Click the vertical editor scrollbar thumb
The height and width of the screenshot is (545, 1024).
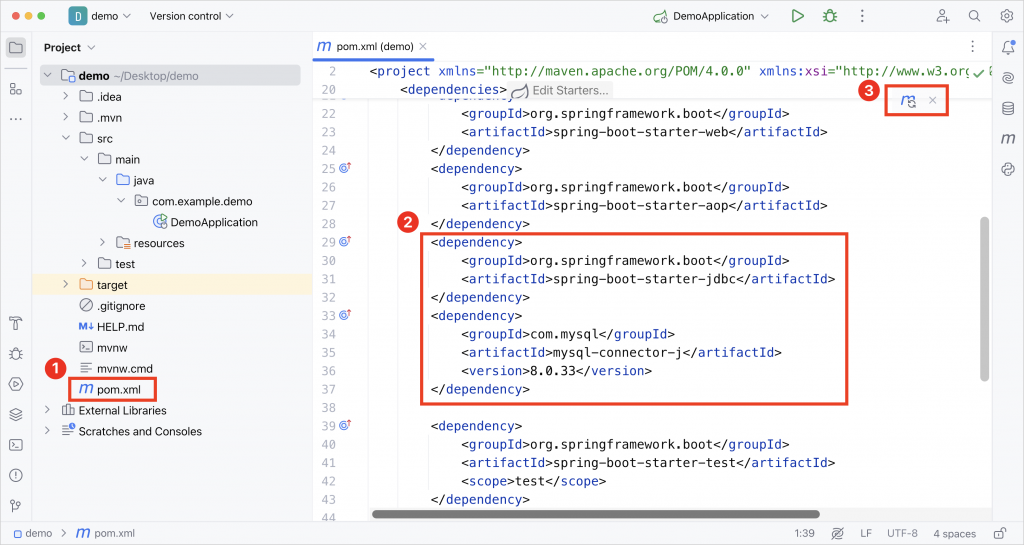[x=984, y=299]
